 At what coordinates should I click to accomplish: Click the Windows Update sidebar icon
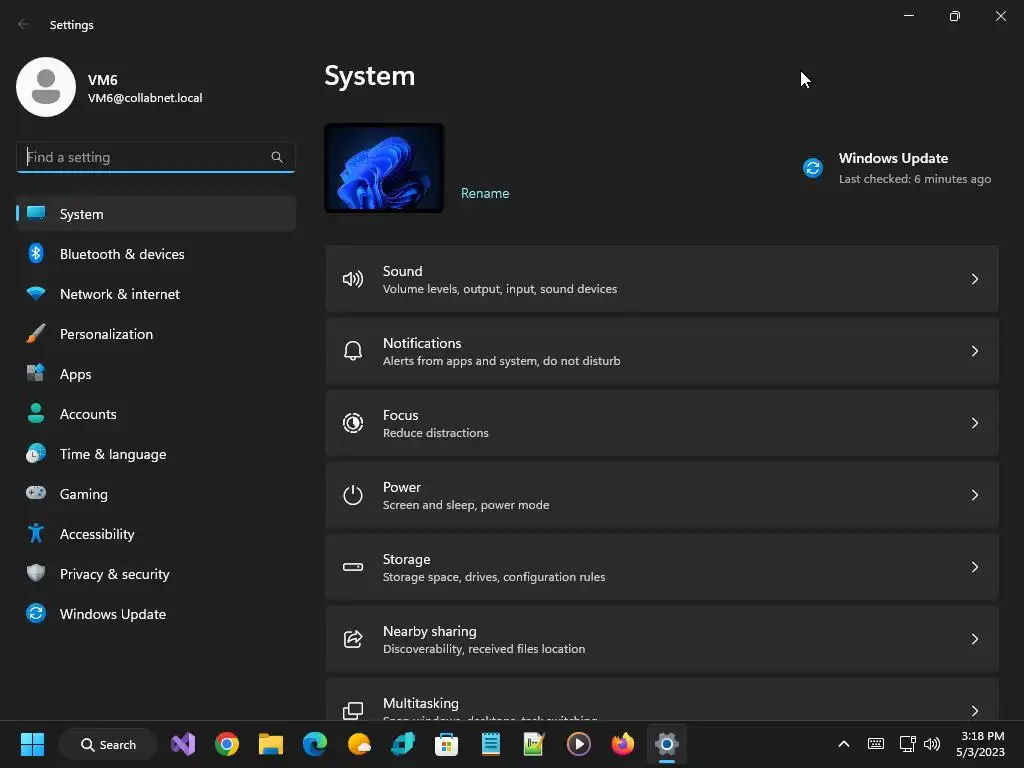coord(36,613)
